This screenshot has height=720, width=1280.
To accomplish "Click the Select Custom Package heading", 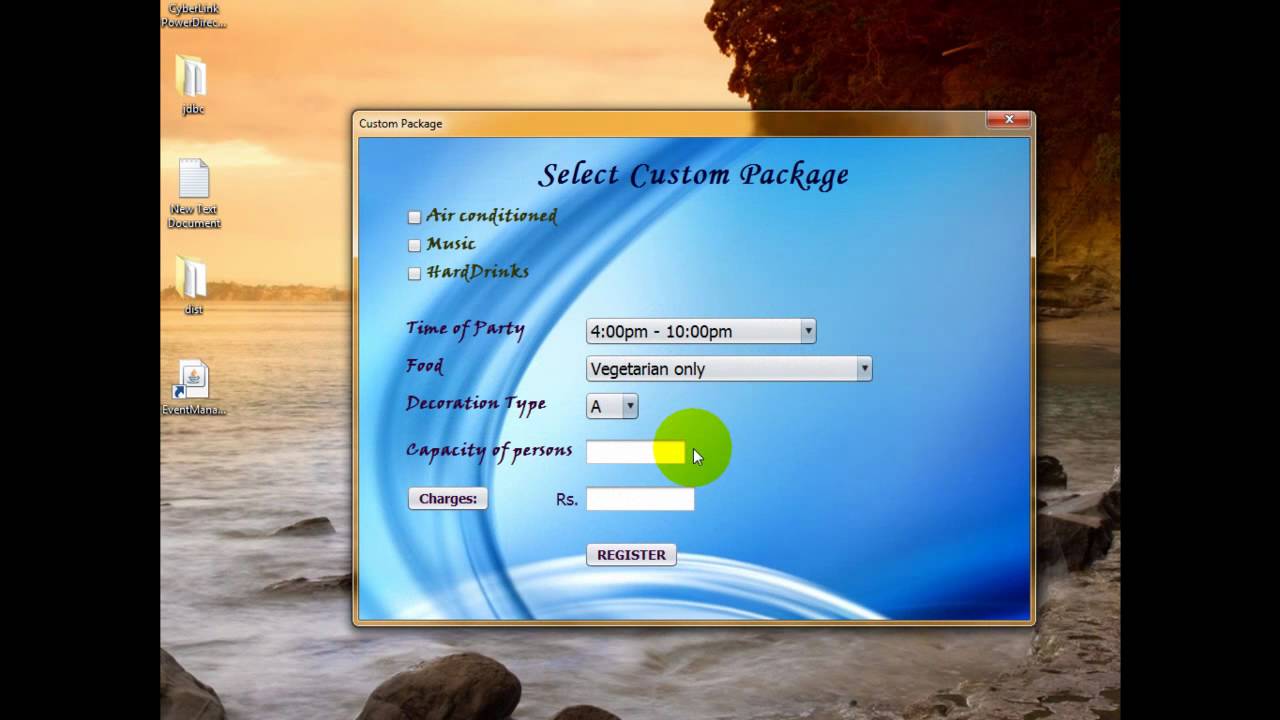I will [x=693, y=175].
